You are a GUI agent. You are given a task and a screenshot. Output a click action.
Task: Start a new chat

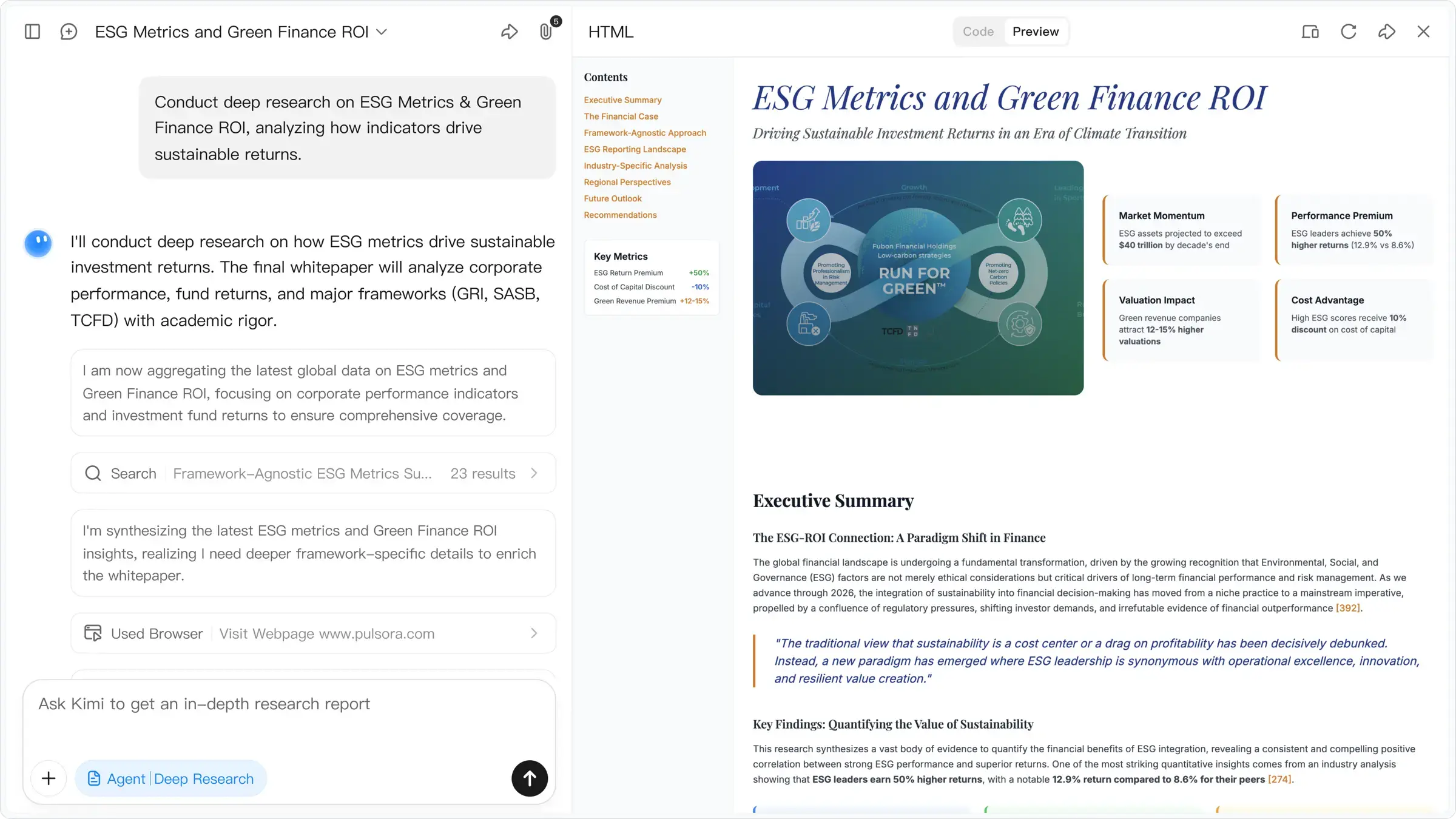tap(69, 32)
